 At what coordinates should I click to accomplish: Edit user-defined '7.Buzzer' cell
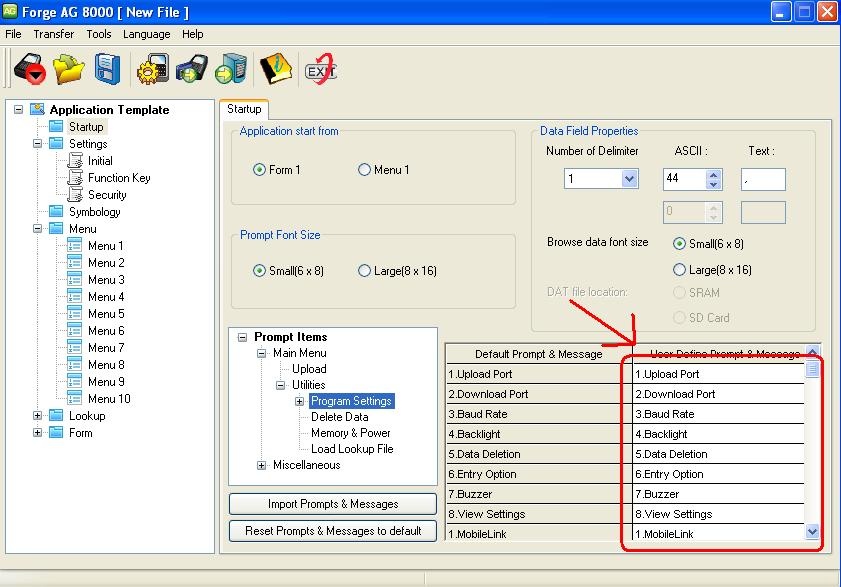pyautogui.click(x=719, y=494)
